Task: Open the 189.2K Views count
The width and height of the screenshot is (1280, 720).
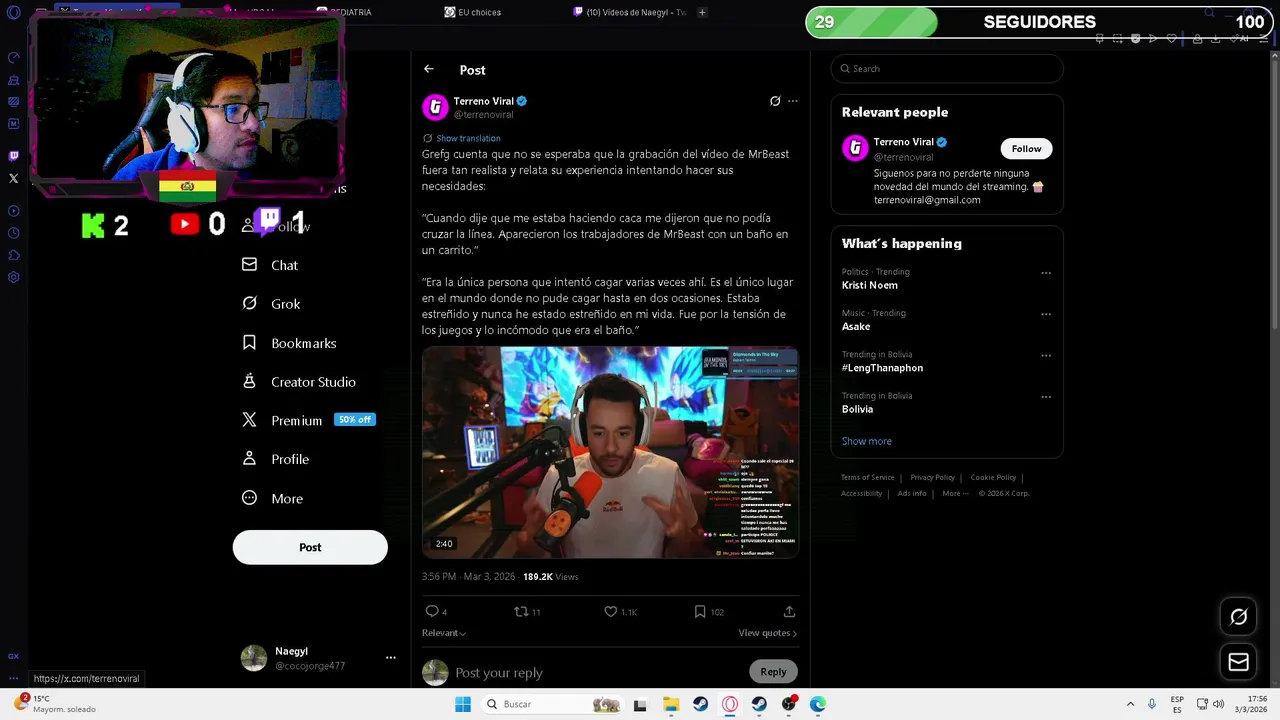Action: tap(550, 577)
